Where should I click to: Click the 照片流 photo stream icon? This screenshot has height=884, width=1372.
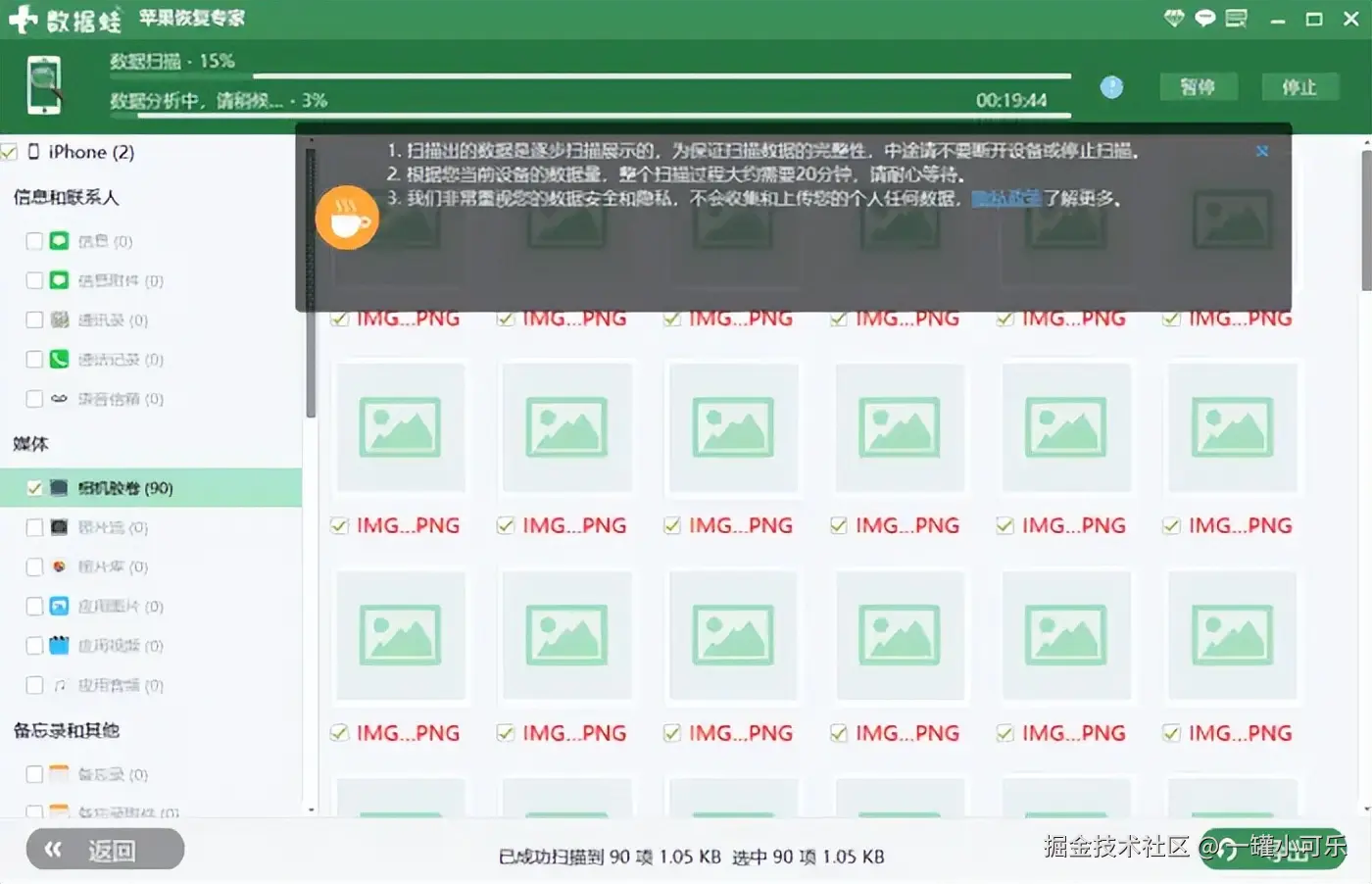coord(59,527)
